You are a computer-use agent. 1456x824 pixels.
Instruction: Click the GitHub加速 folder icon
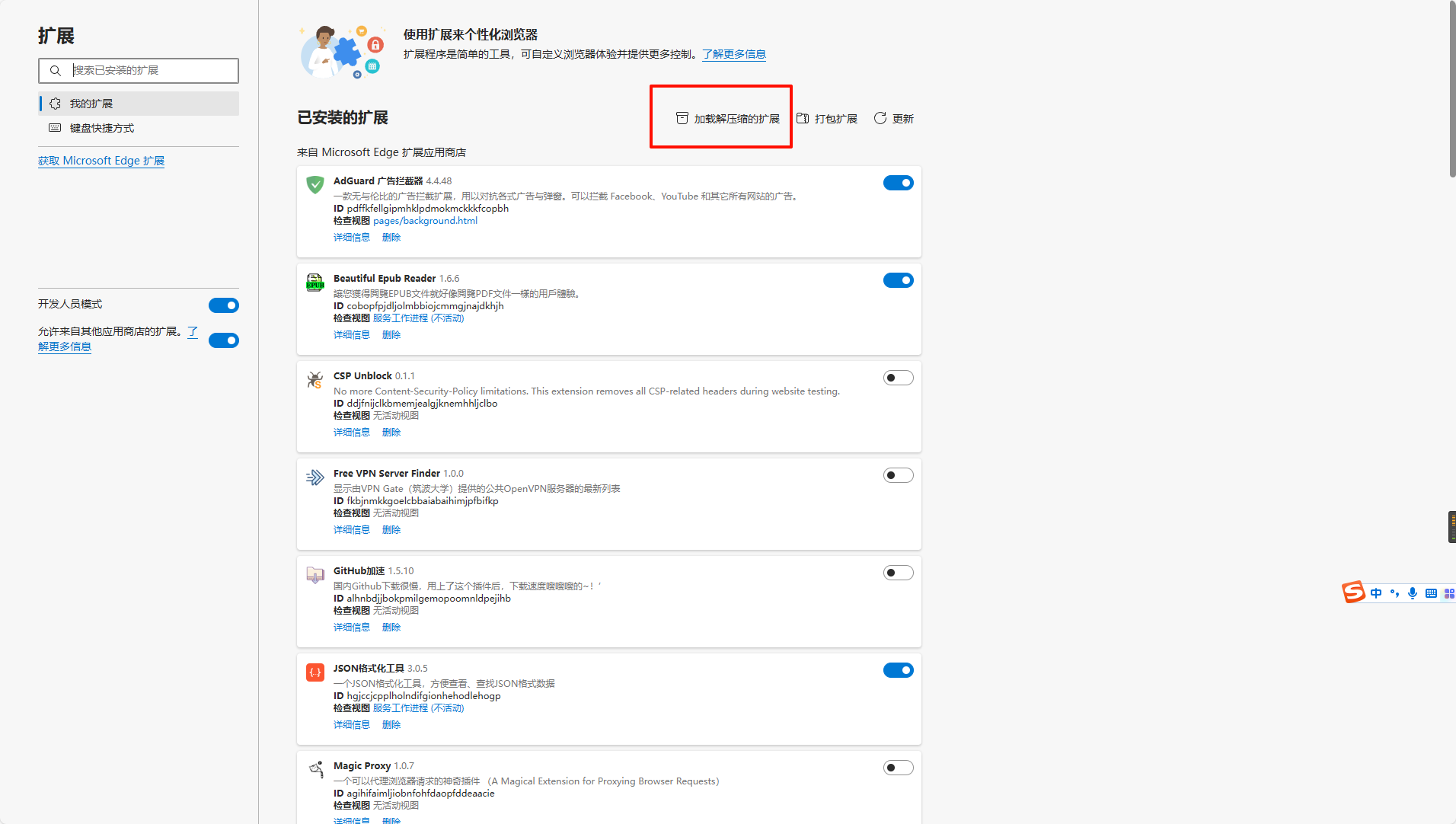pos(315,575)
